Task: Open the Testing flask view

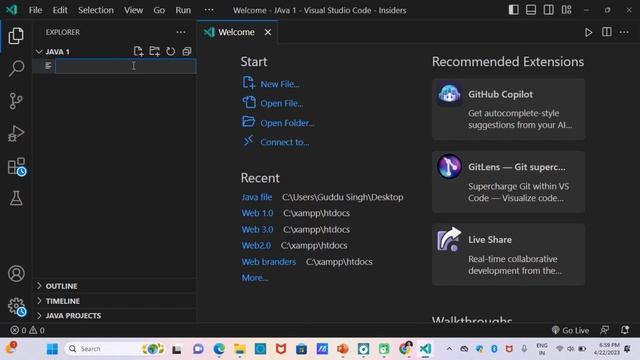Action: [x=16, y=198]
